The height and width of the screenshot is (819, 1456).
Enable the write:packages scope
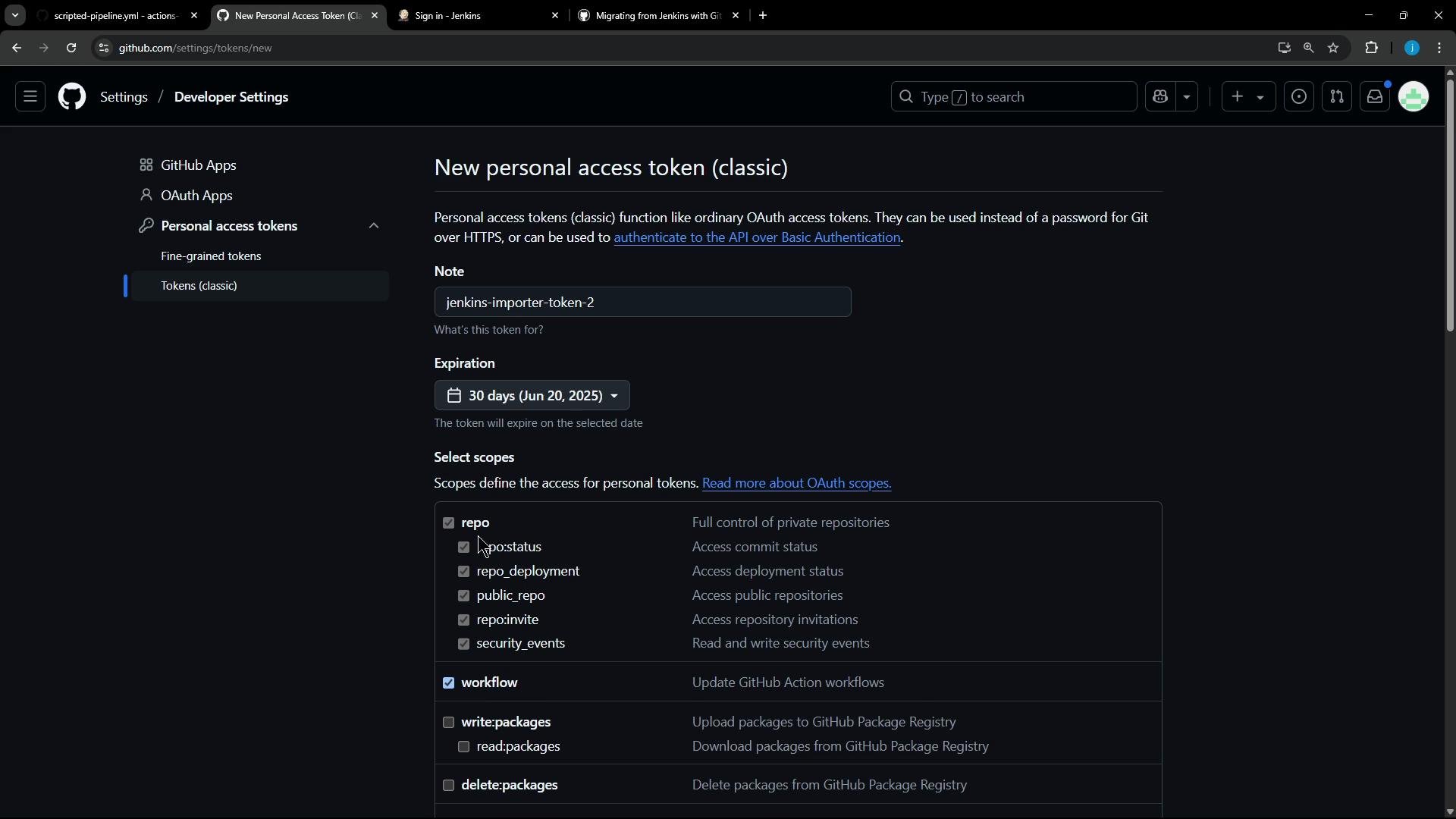448,722
